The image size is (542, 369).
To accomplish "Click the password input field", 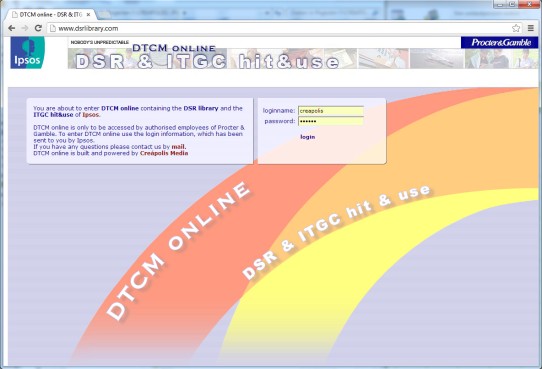I will (x=331, y=121).
